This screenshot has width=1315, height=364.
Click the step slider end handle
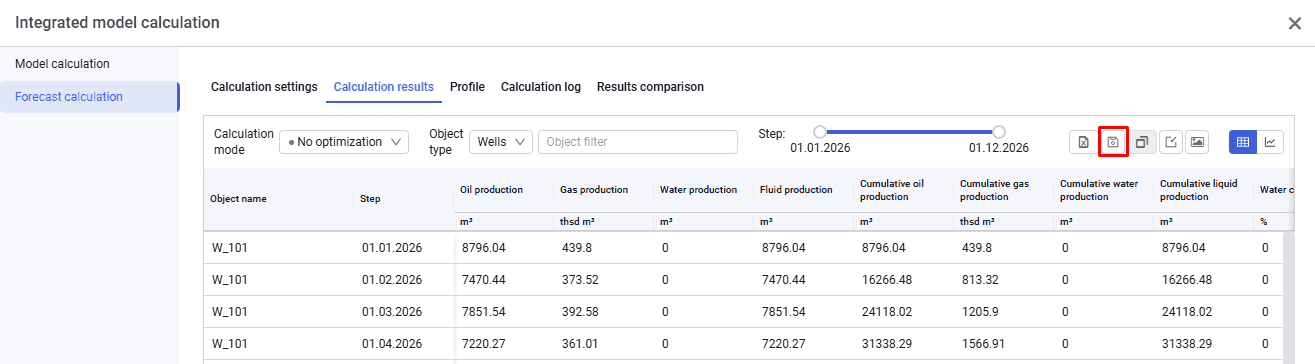coord(998,131)
